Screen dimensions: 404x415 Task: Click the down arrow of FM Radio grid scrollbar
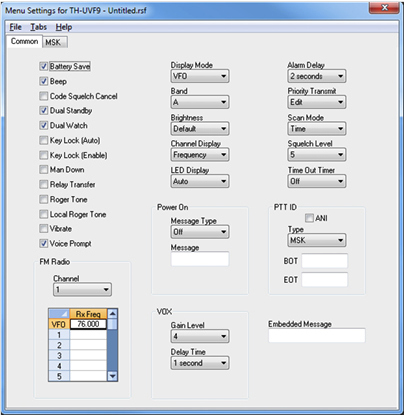pyautogui.click(x=113, y=376)
